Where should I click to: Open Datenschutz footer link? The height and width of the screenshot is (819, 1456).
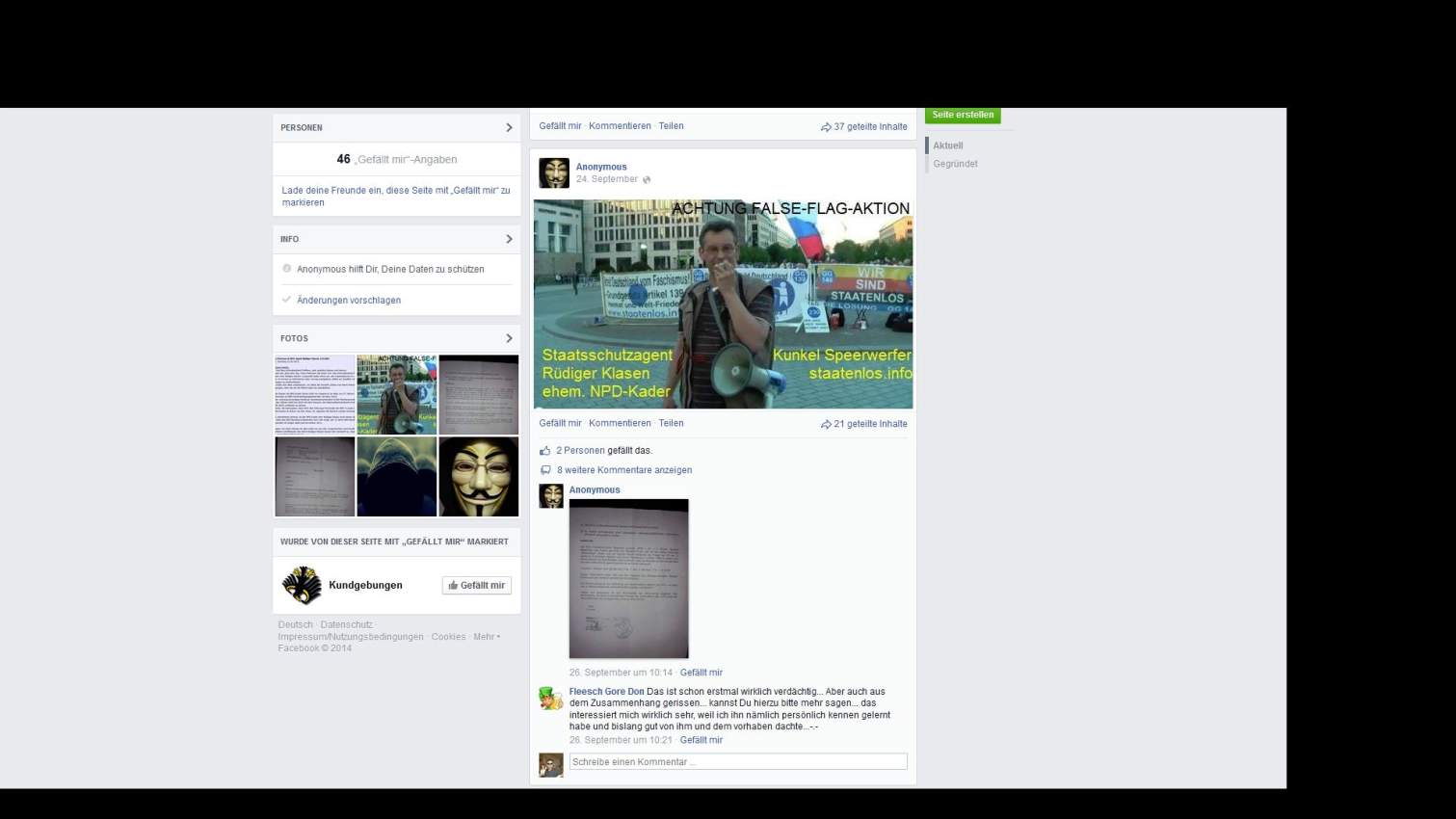tap(346, 624)
